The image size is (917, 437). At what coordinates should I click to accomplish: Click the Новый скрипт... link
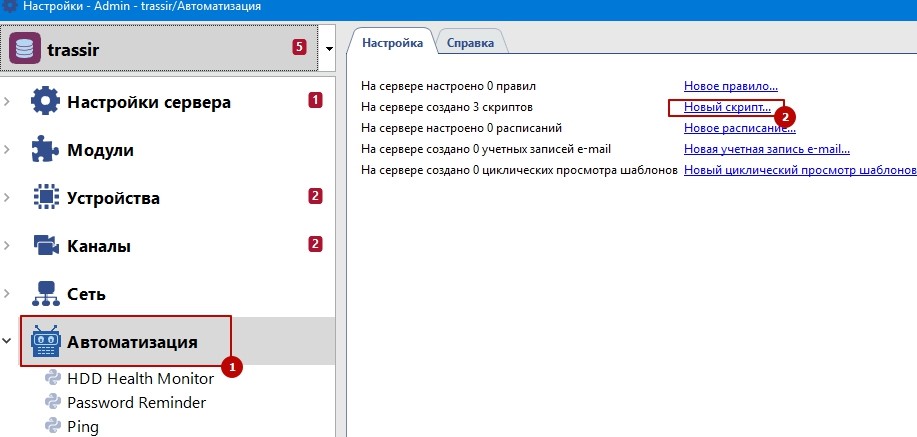[727, 107]
